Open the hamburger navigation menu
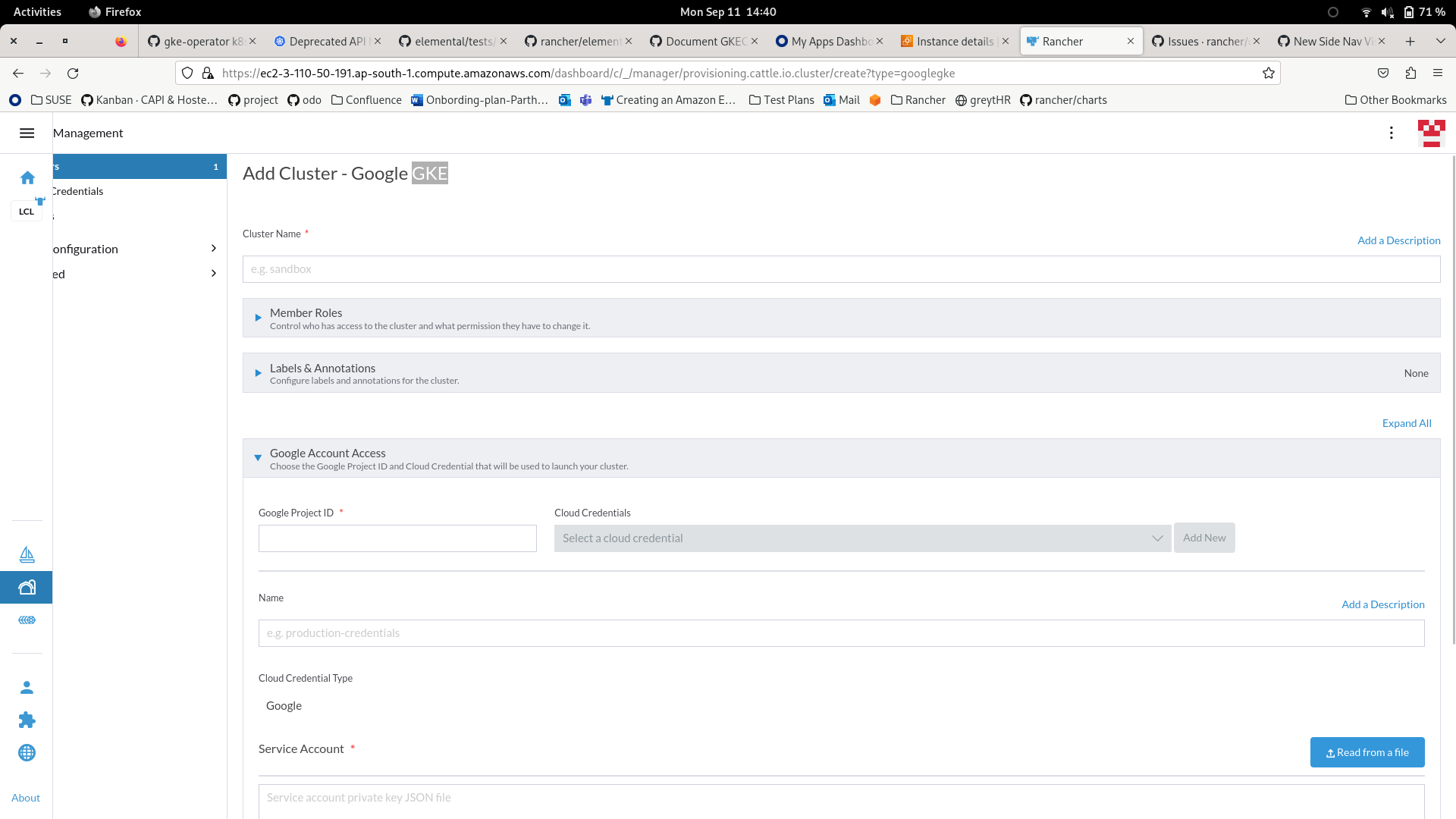 pyautogui.click(x=27, y=133)
